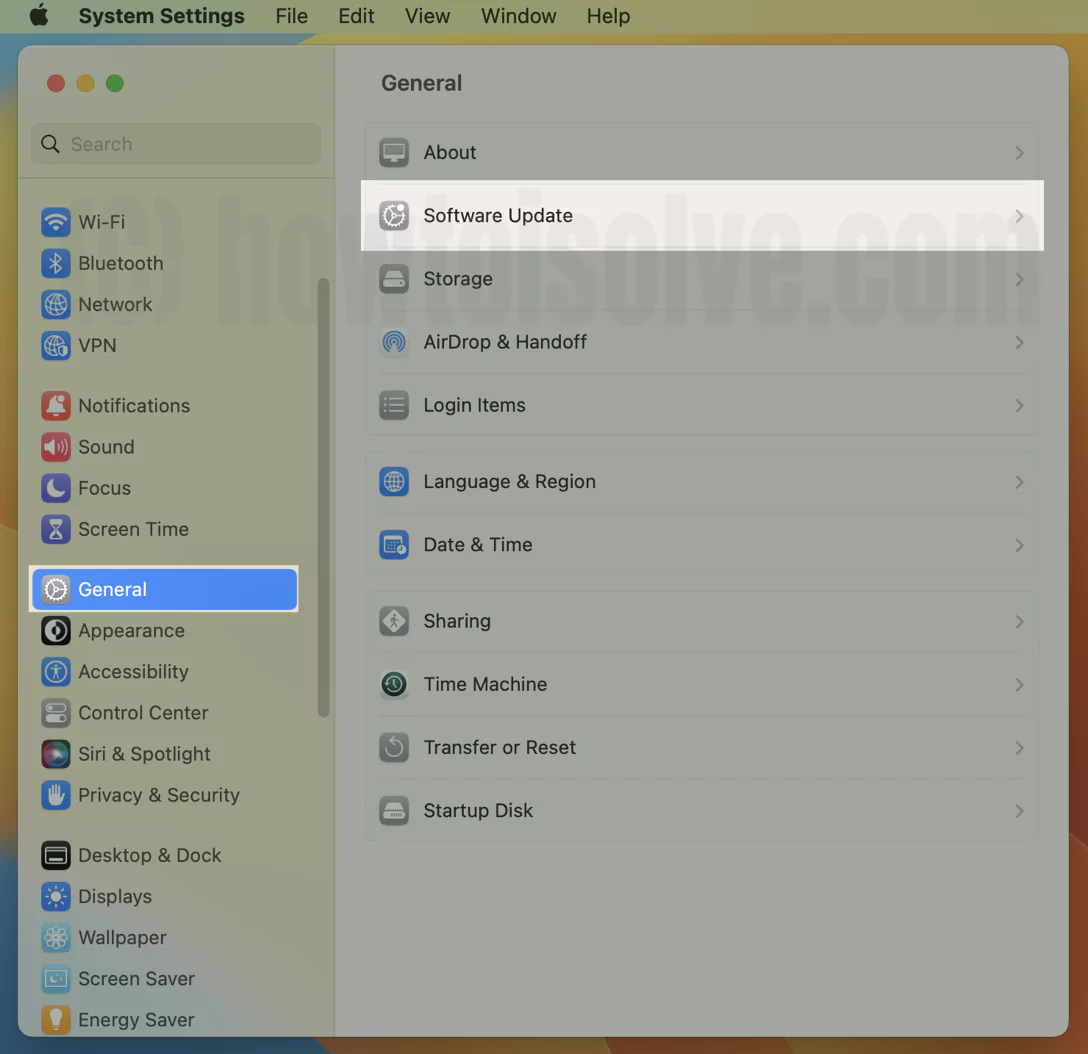The image size is (1088, 1054).
Task: Open the 'Login Items' label
Action: (475, 405)
